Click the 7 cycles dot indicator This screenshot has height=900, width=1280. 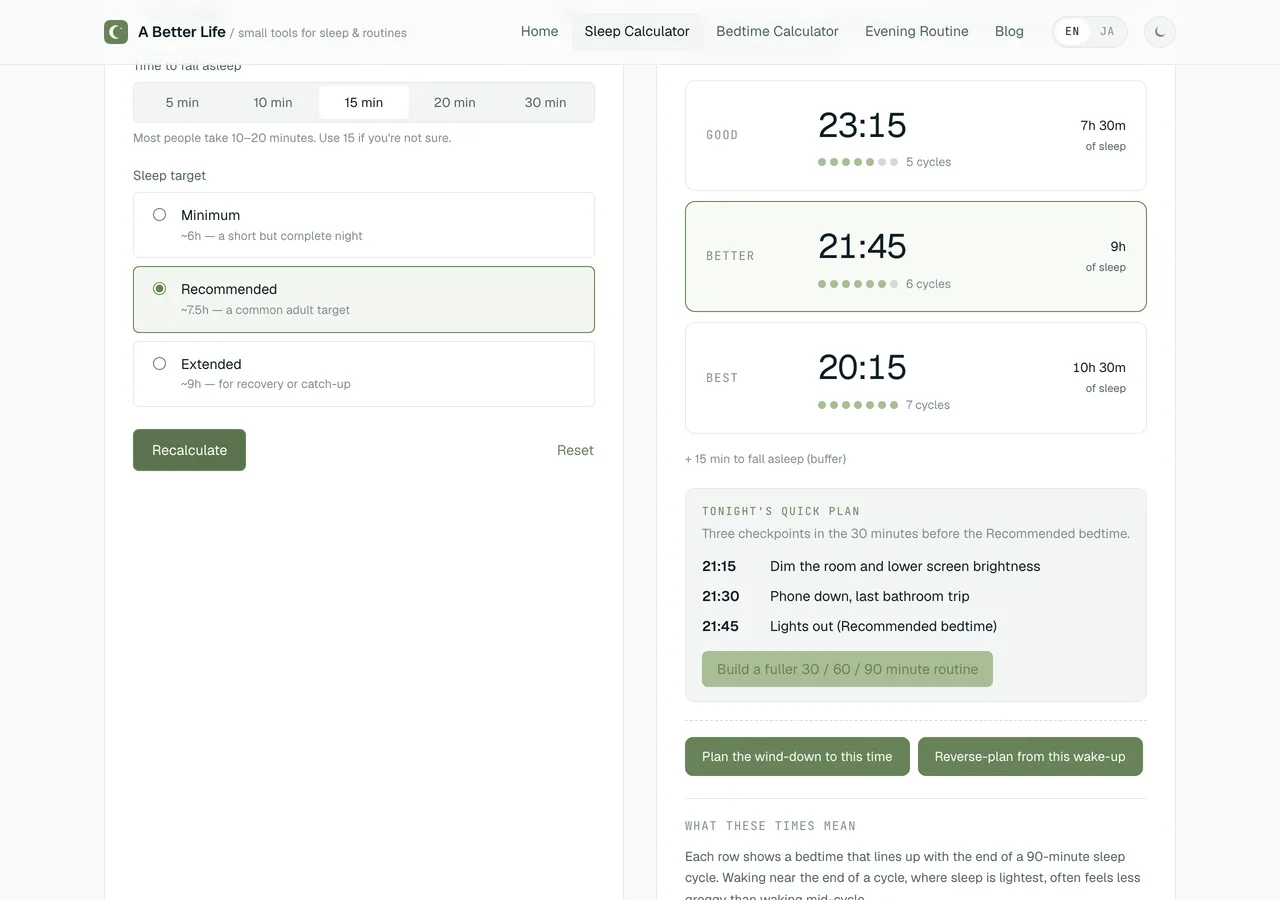point(858,405)
